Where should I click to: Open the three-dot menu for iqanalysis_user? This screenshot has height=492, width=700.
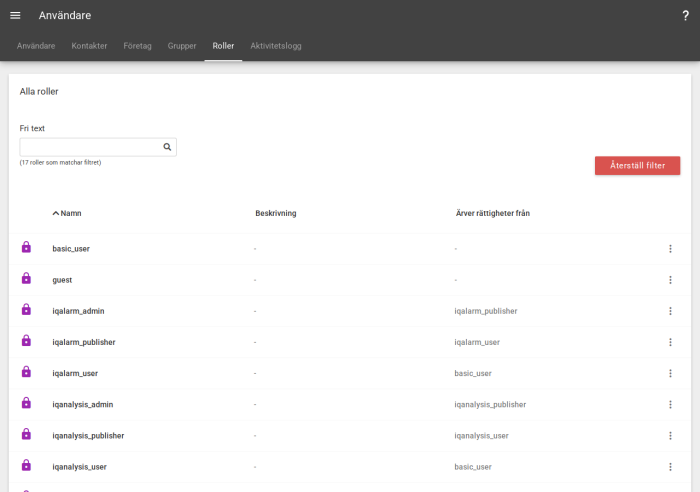click(670, 467)
